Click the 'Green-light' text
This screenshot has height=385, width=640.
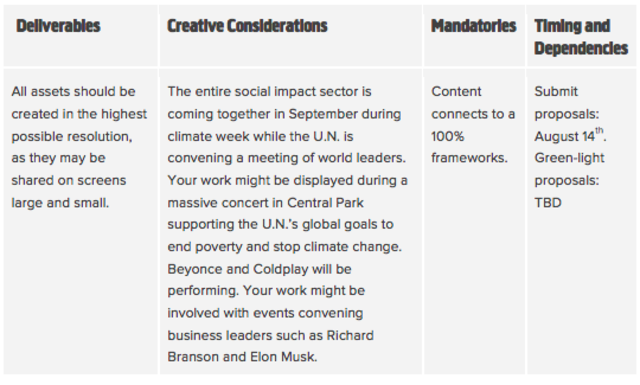click(569, 158)
